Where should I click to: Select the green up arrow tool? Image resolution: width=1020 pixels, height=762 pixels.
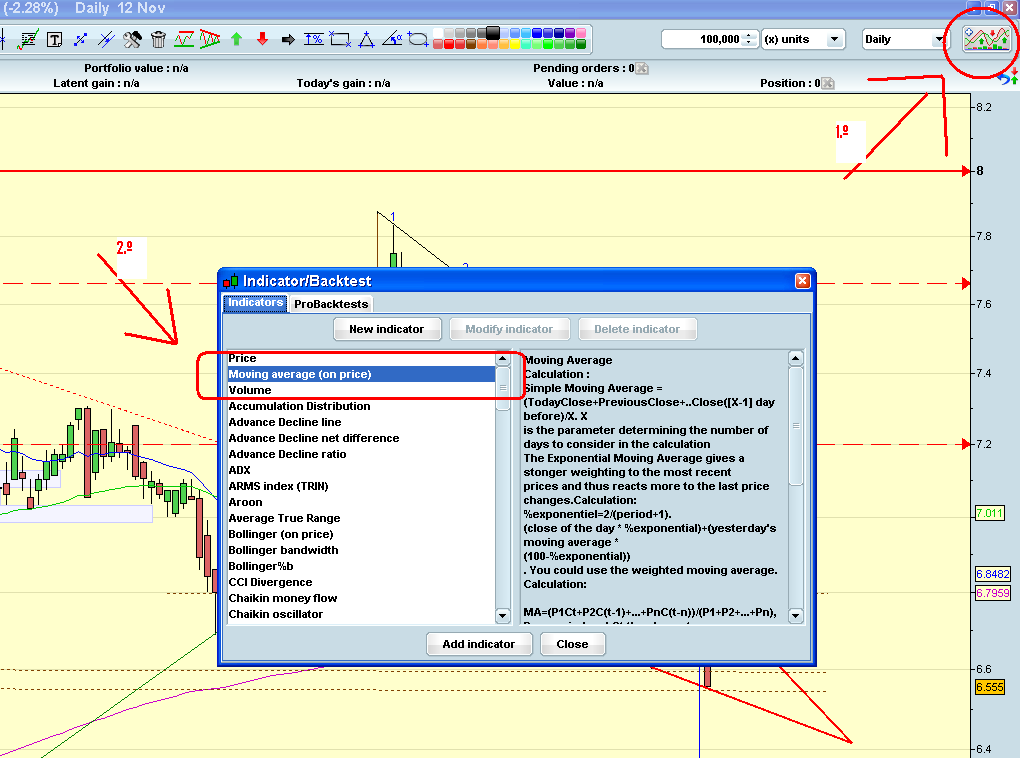[236, 39]
